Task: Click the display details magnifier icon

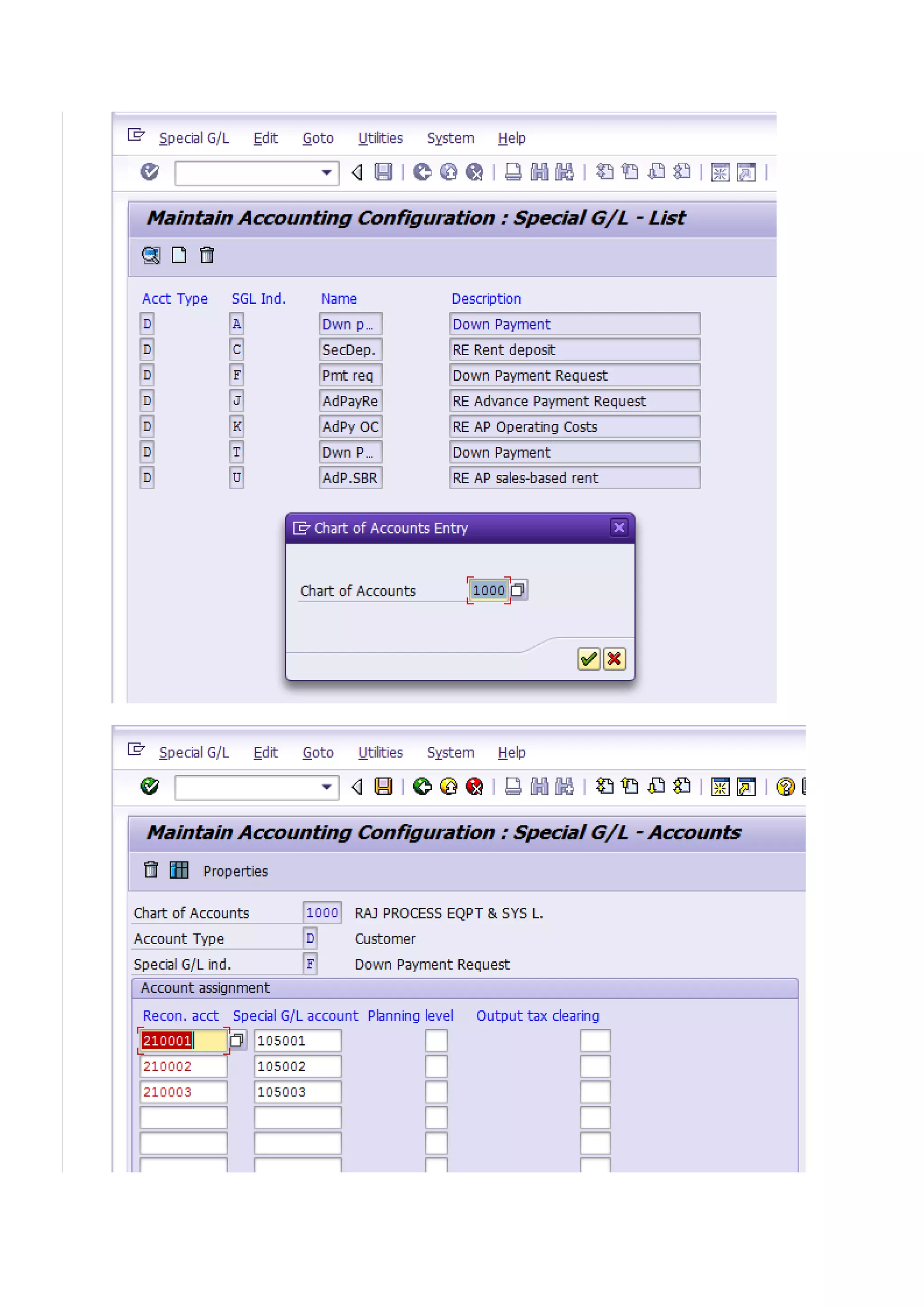Action: (151, 255)
